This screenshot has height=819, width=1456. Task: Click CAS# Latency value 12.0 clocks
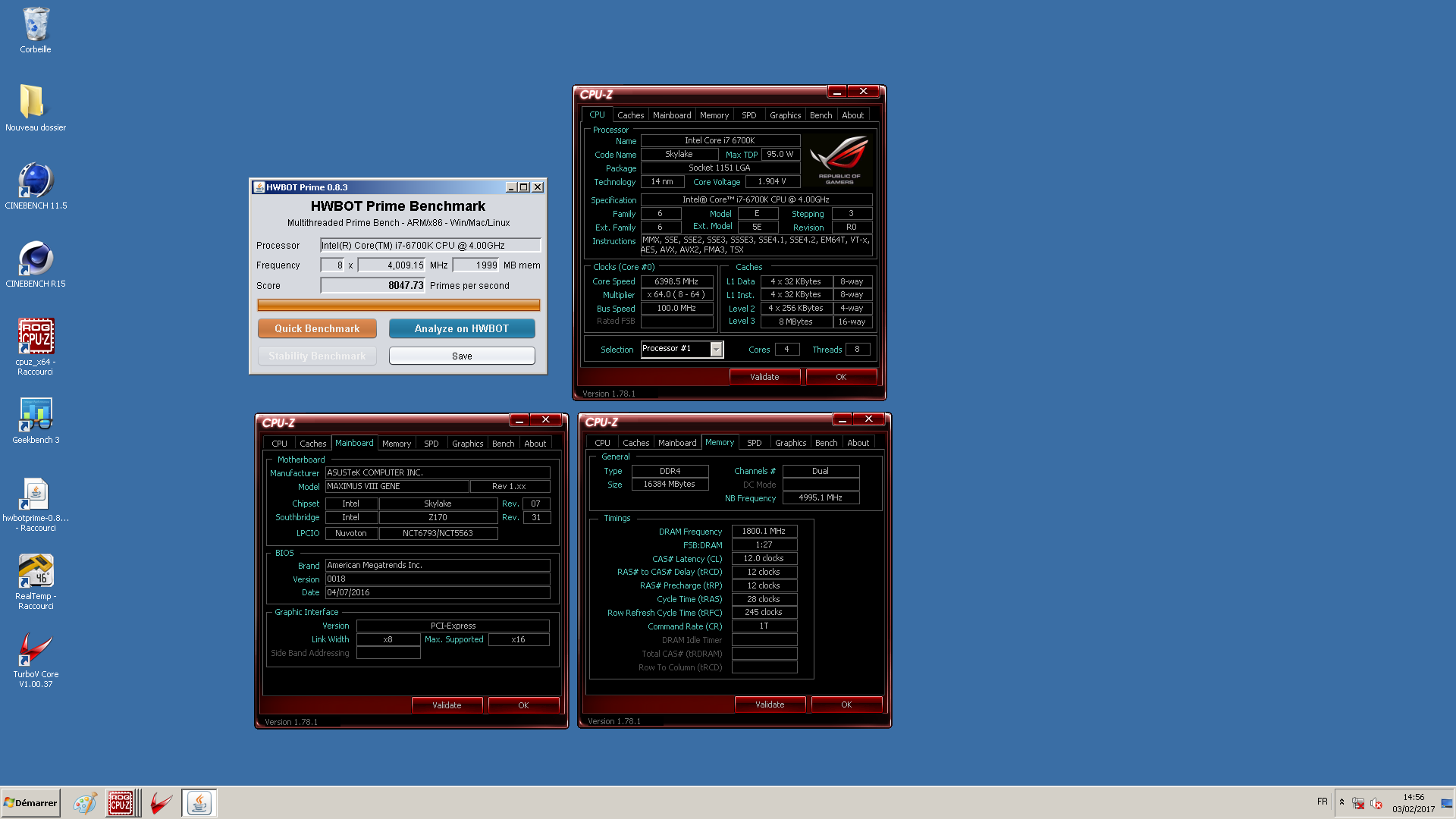click(764, 558)
